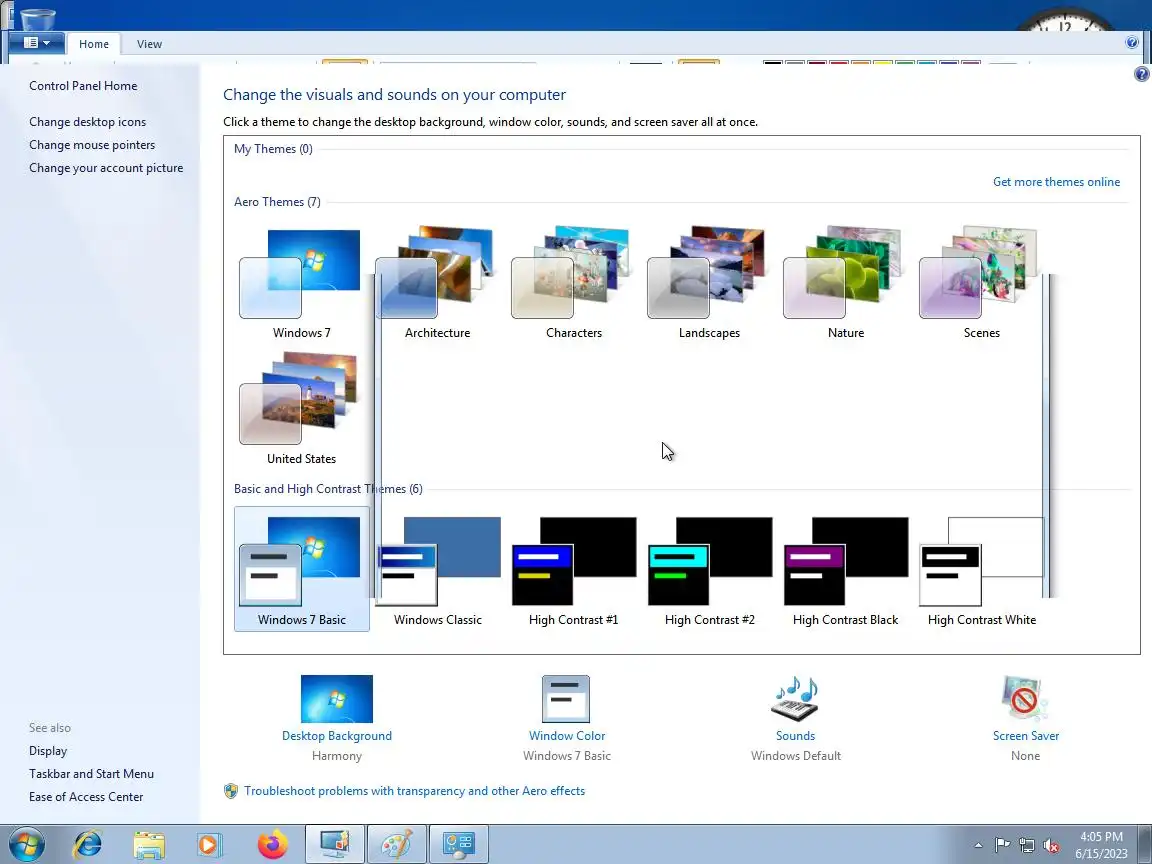Click the Desktop Background link text
Viewport: 1152px width, 864px height.
click(x=336, y=735)
